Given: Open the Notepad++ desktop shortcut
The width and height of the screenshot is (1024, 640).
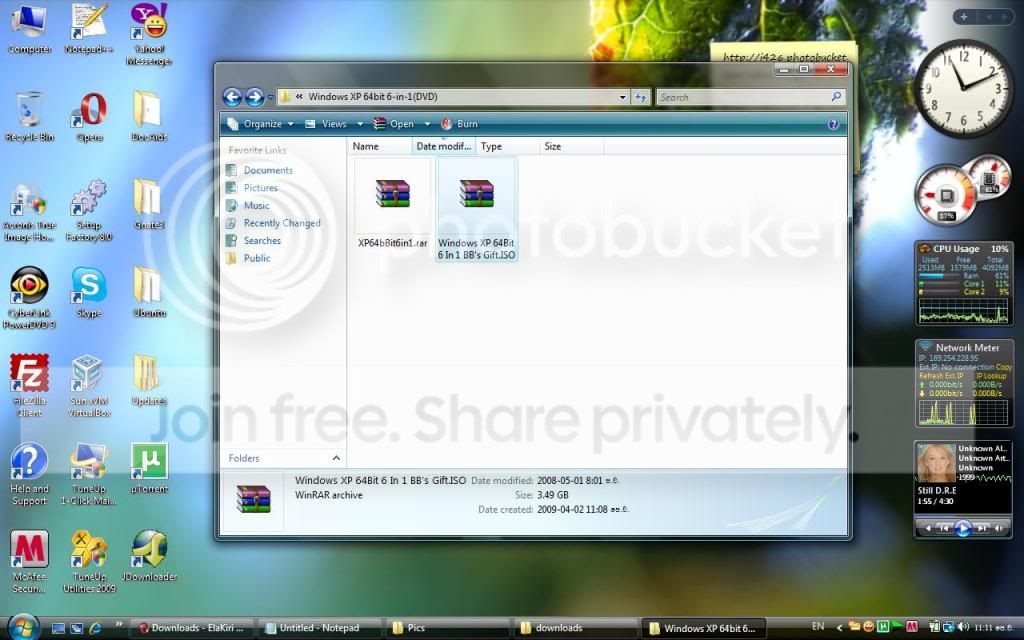Looking at the screenshot, I should pyautogui.click(x=89, y=29).
